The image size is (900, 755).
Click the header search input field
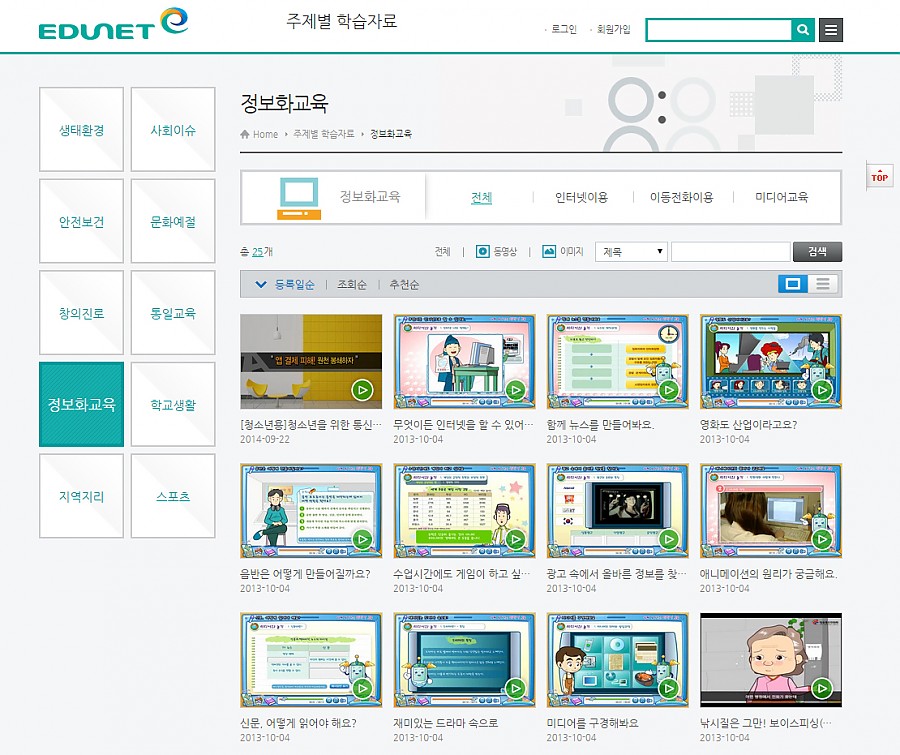718,30
